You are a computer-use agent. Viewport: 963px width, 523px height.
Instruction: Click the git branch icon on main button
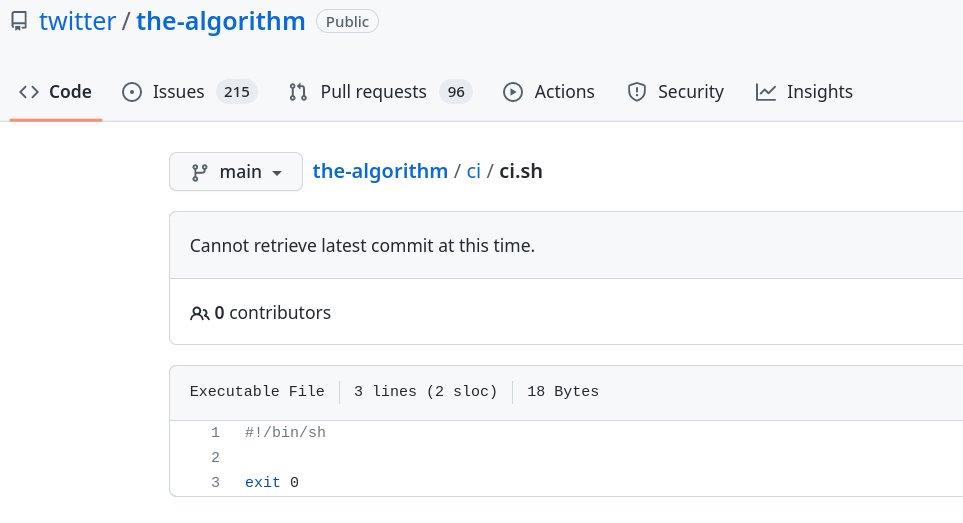pyautogui.click(x=199, y=172)
